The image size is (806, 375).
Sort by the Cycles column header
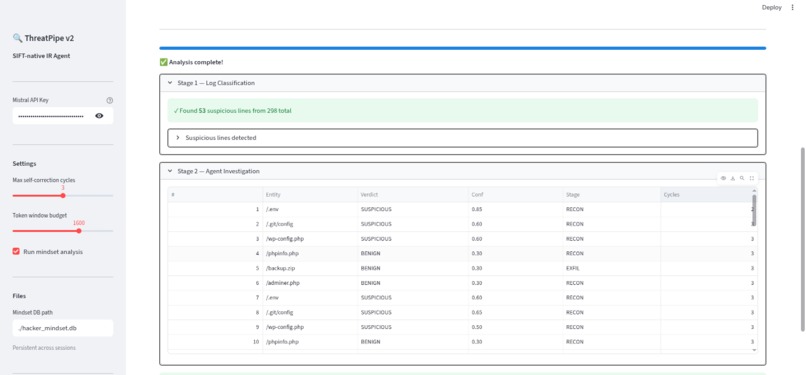[x=706, y=195]
